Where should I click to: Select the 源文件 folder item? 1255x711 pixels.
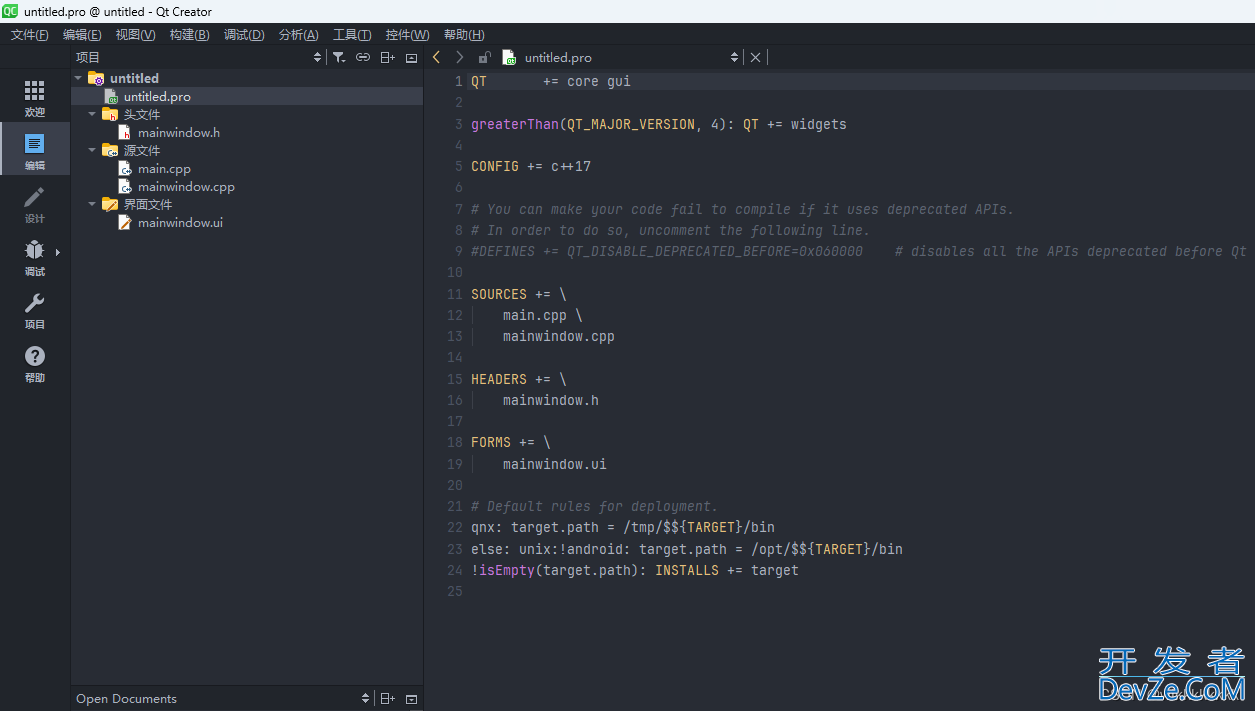pyautogui.click(x=142, y=150)
